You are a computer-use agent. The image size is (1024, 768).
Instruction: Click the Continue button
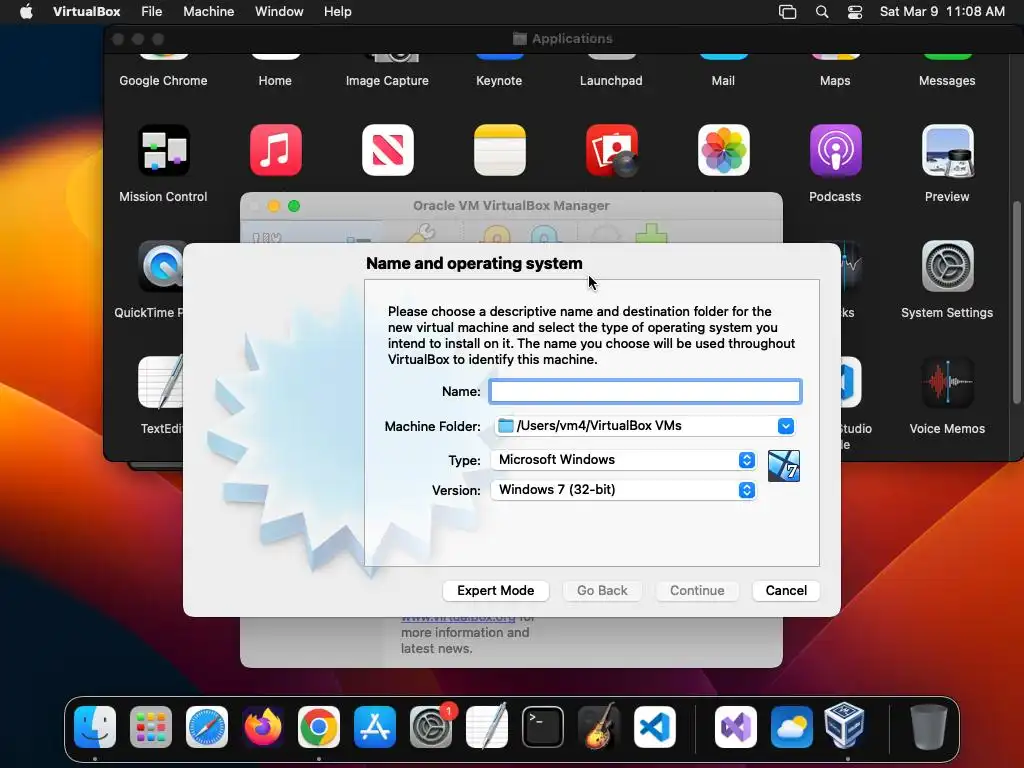(x=697, y=590)
